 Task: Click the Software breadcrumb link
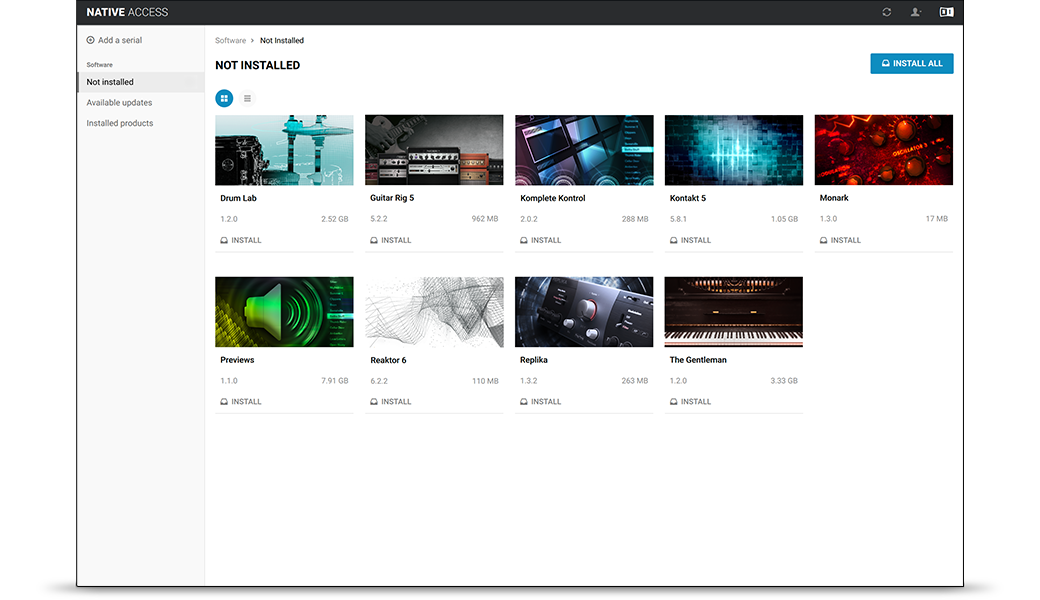coord(230,40)
